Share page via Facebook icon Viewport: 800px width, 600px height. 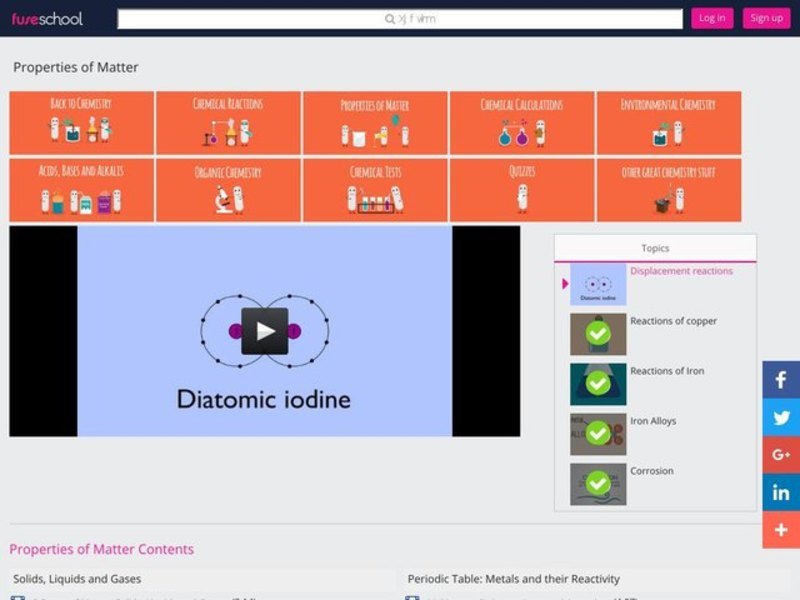(x=781, y=380)
